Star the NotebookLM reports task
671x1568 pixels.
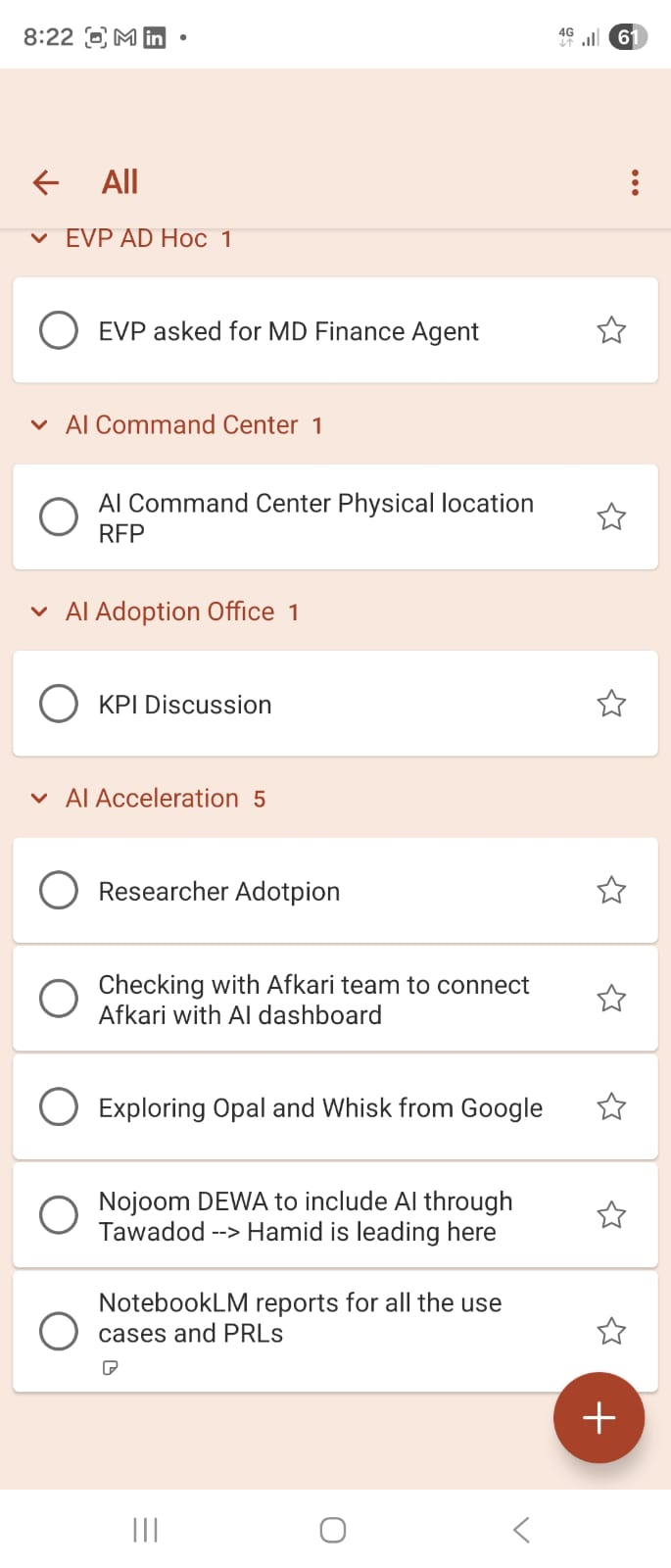click(611, 1331)
